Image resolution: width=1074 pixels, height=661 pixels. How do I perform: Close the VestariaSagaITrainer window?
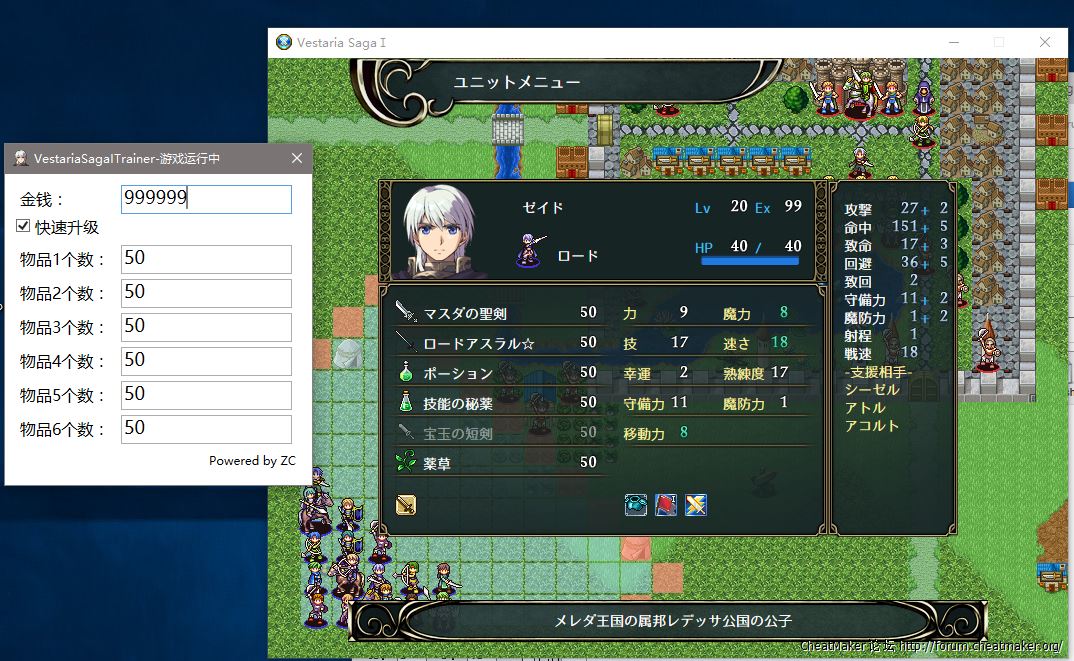(x=297, y=158)
